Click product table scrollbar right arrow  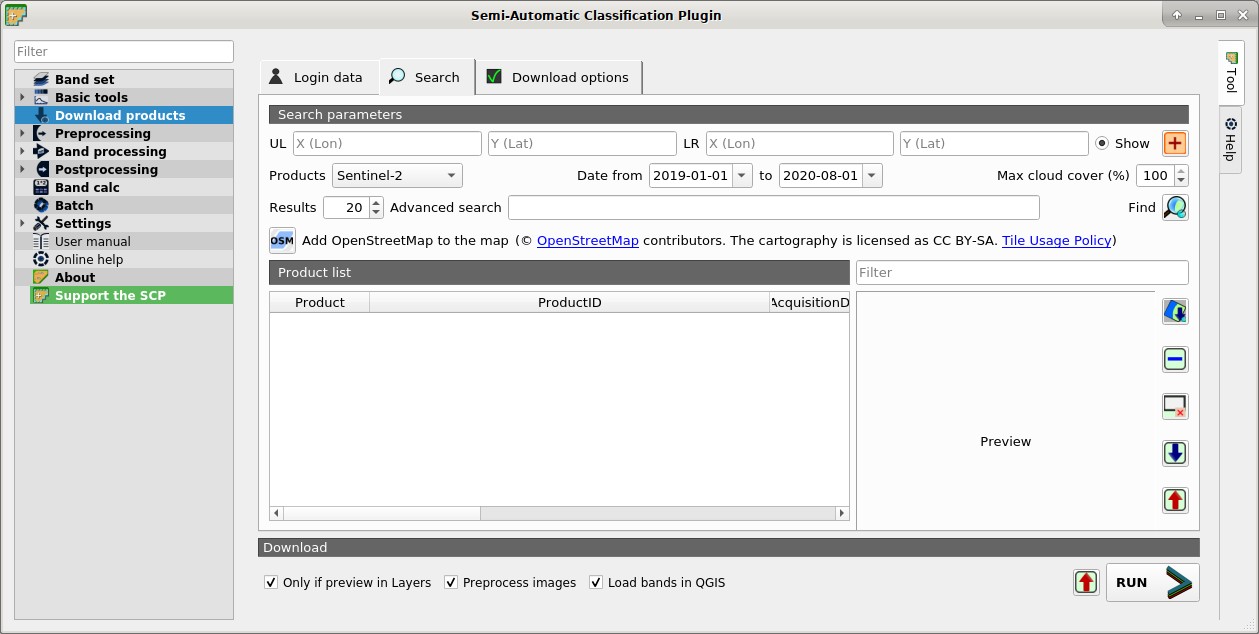pos(842,513)
